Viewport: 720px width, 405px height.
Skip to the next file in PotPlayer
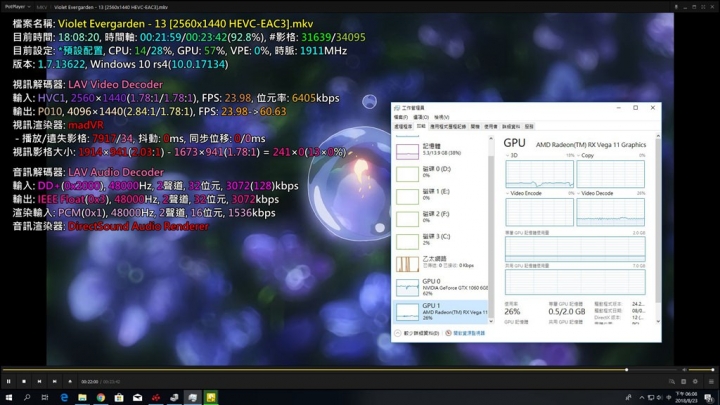coord(55,381)
